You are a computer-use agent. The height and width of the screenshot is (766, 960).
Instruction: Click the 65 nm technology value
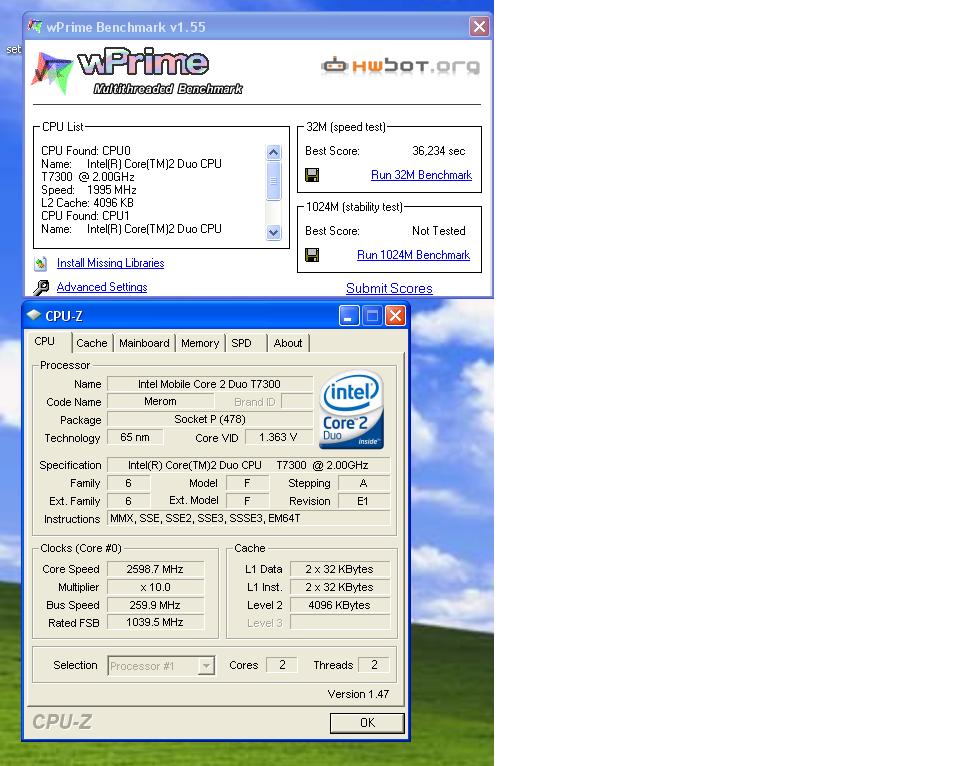[x=135, y=437]
